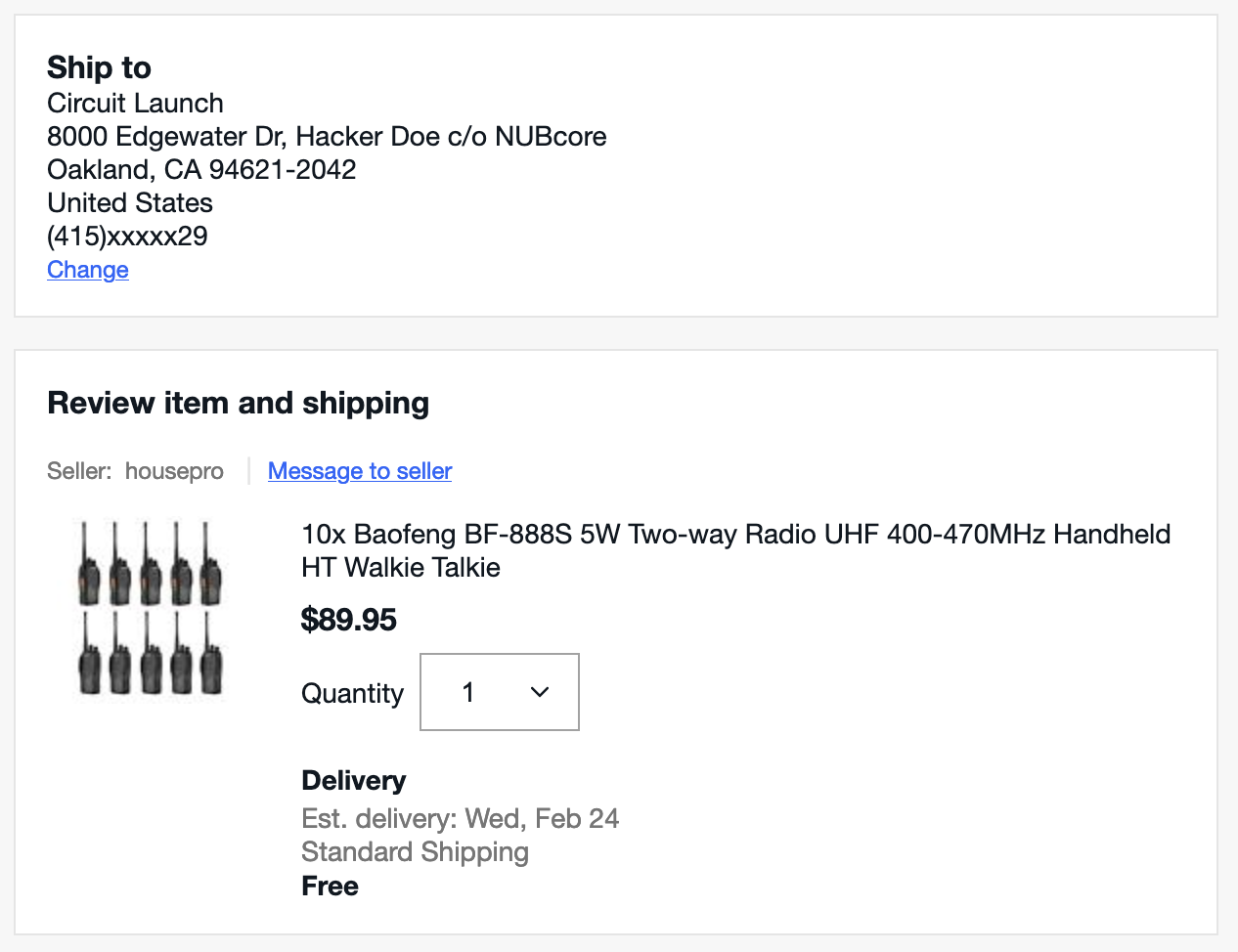Click the Review item and shipping heading

238,403
